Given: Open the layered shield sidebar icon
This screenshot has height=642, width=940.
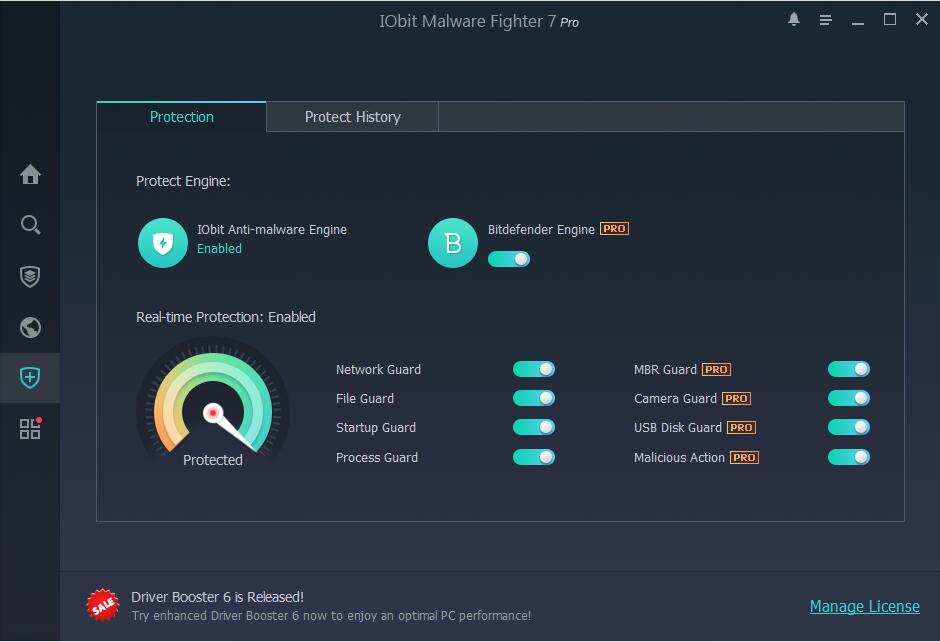Looking at the screenshot, I should [x=30, y=276].
